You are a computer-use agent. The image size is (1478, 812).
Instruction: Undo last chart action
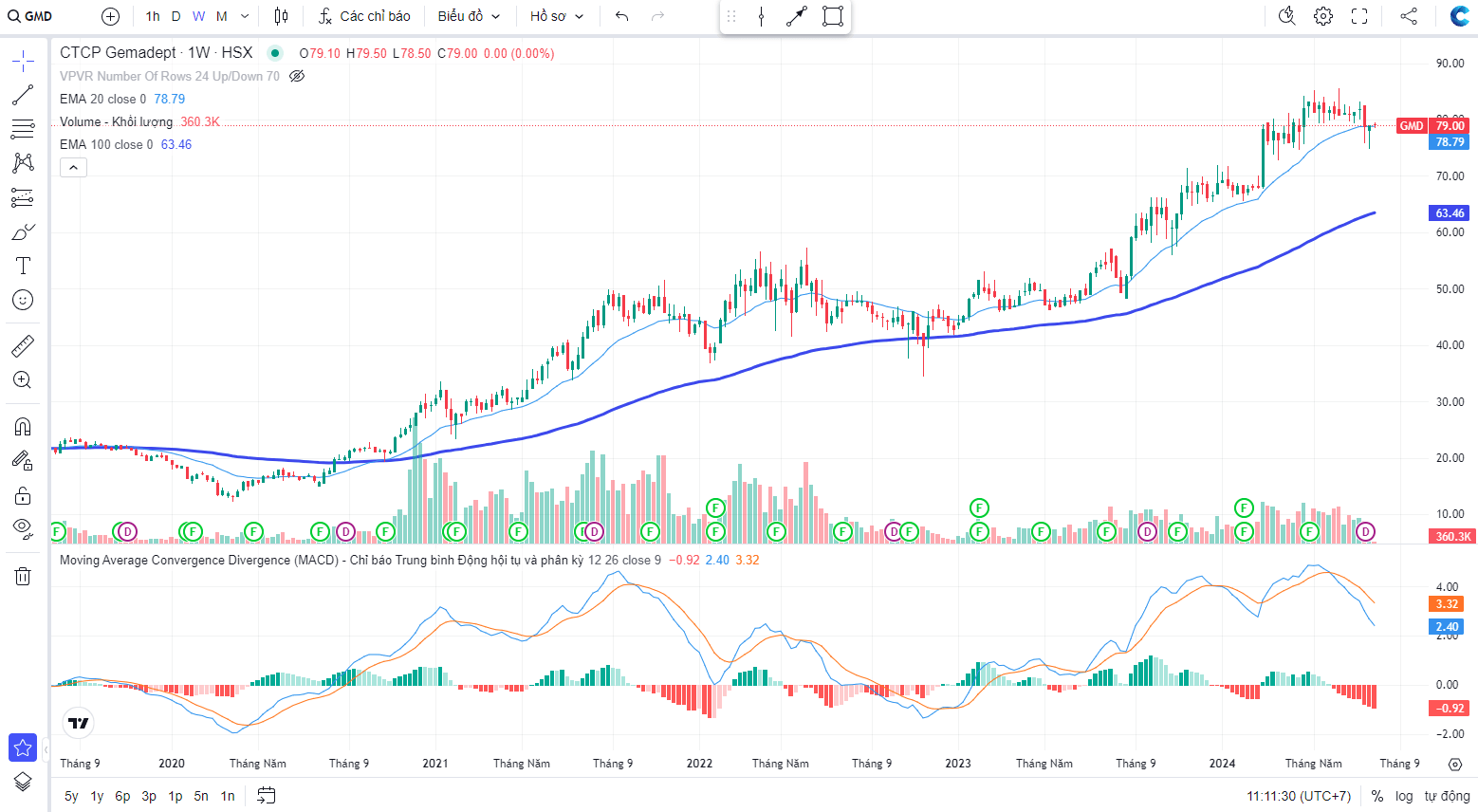click(621, 16)
